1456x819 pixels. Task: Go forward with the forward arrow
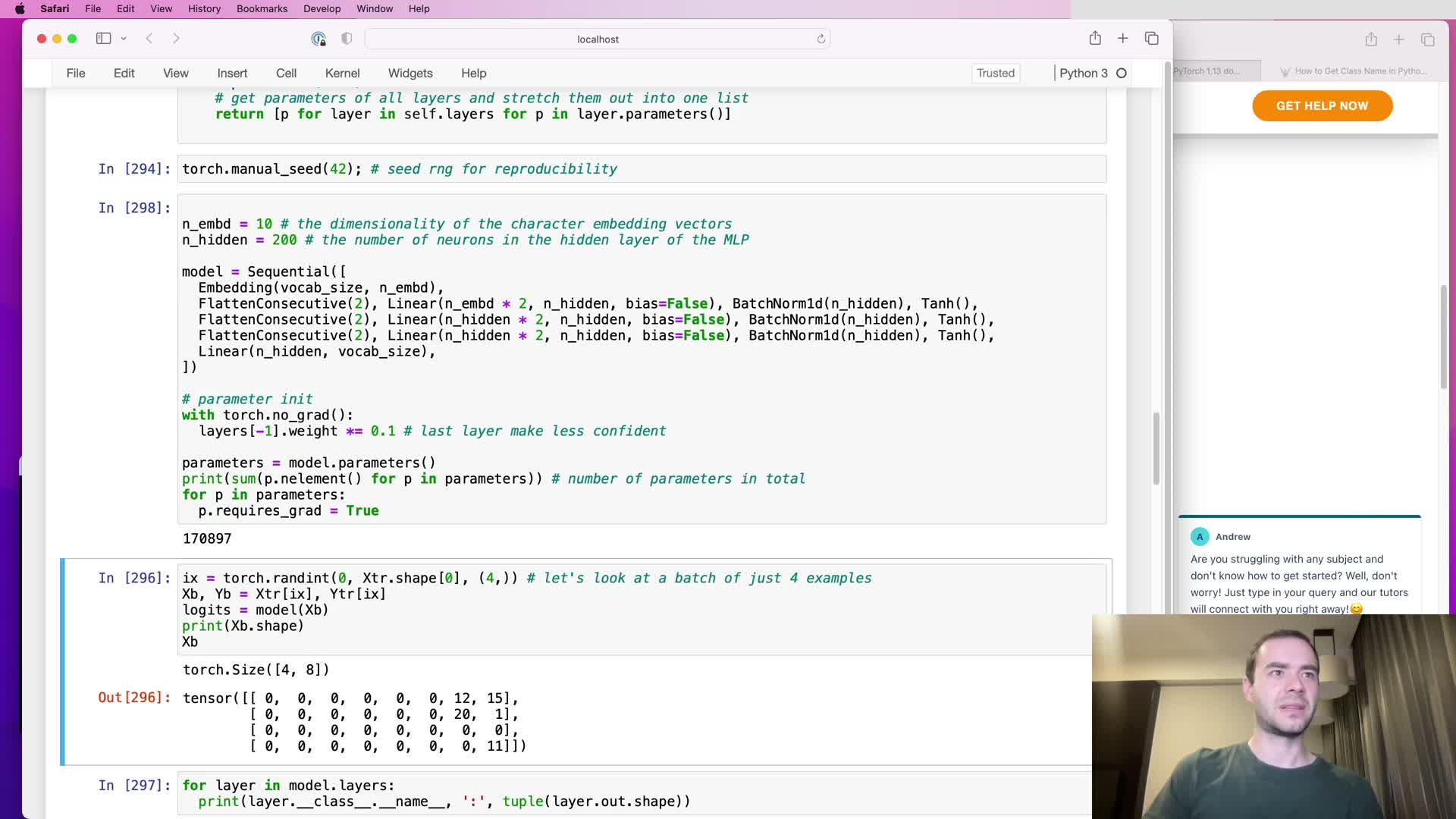pos(176,39)
